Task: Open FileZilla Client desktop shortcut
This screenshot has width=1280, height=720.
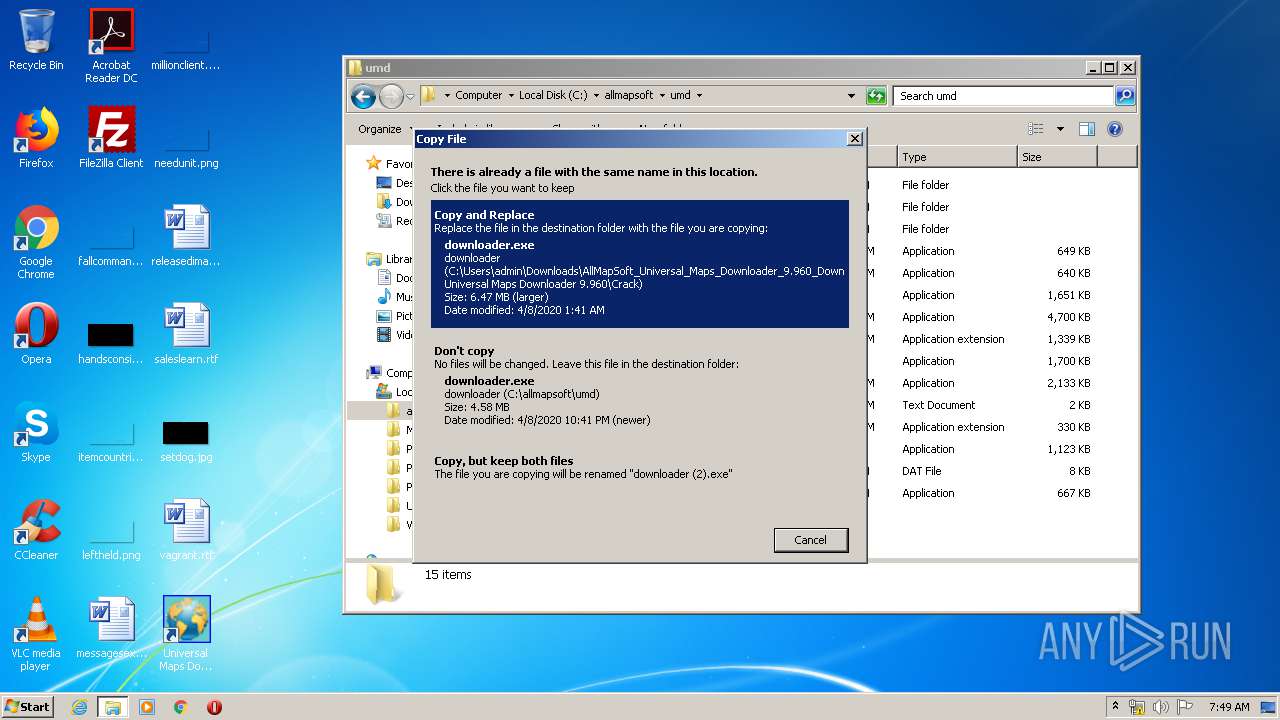Action: tap(111, 137)
